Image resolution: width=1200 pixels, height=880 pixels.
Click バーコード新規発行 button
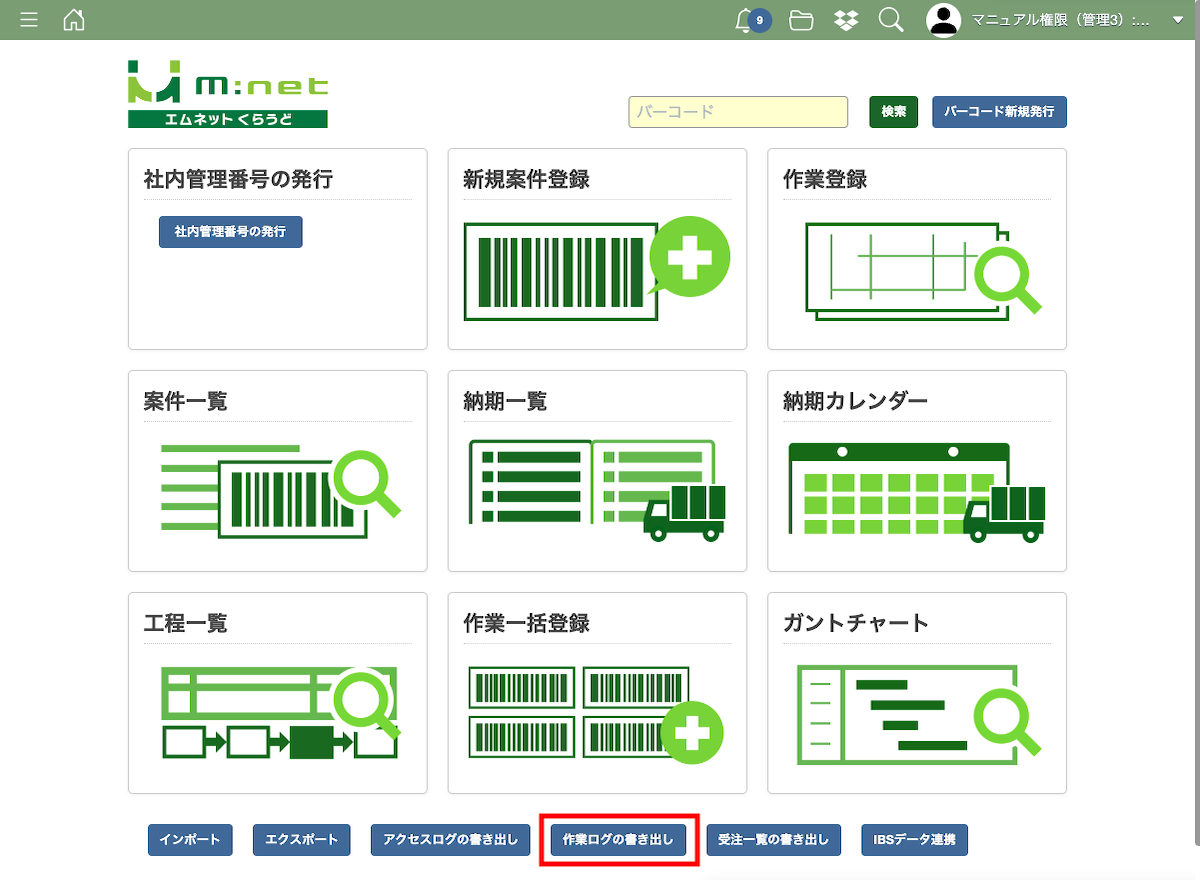click(999, 112)
